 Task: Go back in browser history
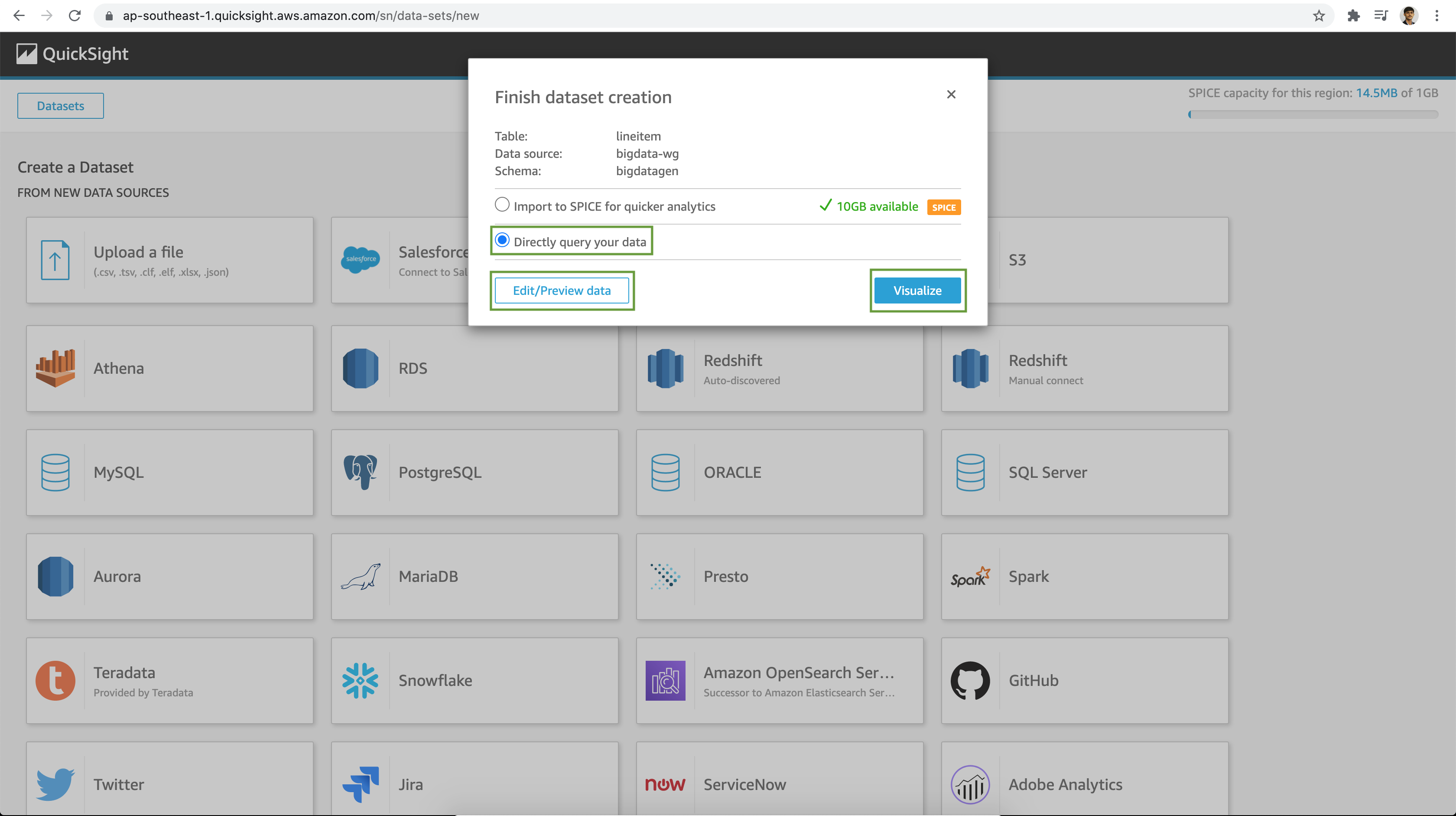tap(19, 16)
